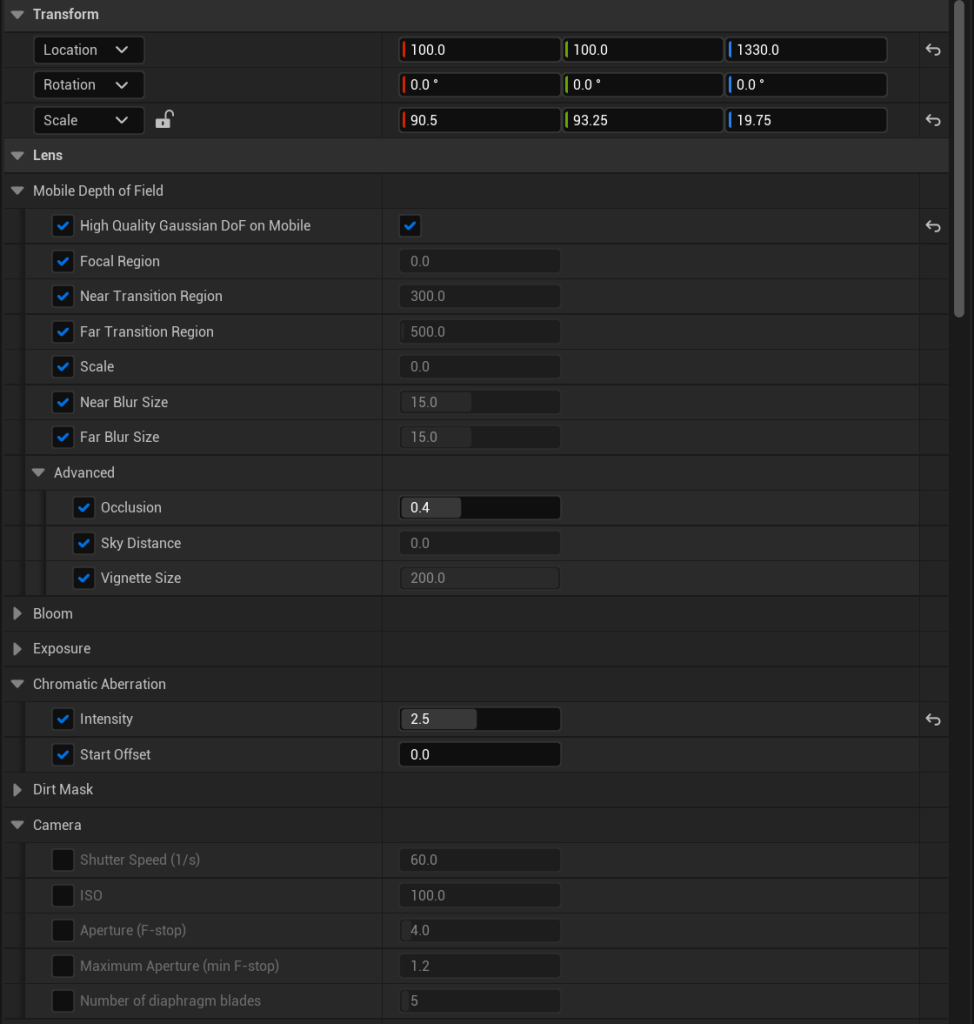974x1024 pixels.
Task: Open the Location type dropdown
Action: click(88, 50)
